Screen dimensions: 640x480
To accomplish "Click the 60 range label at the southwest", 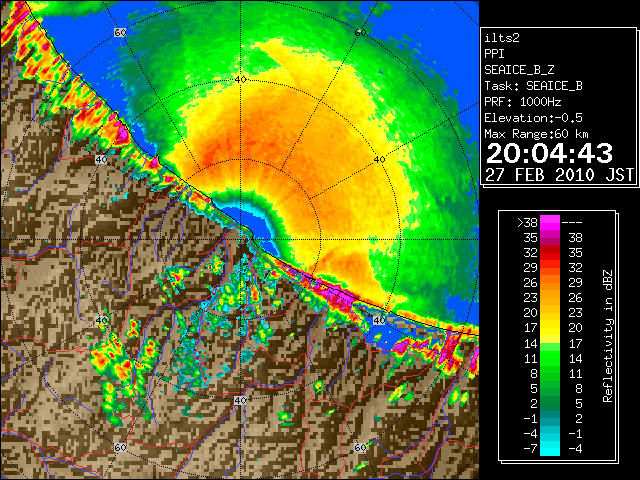I will (120, 447).
